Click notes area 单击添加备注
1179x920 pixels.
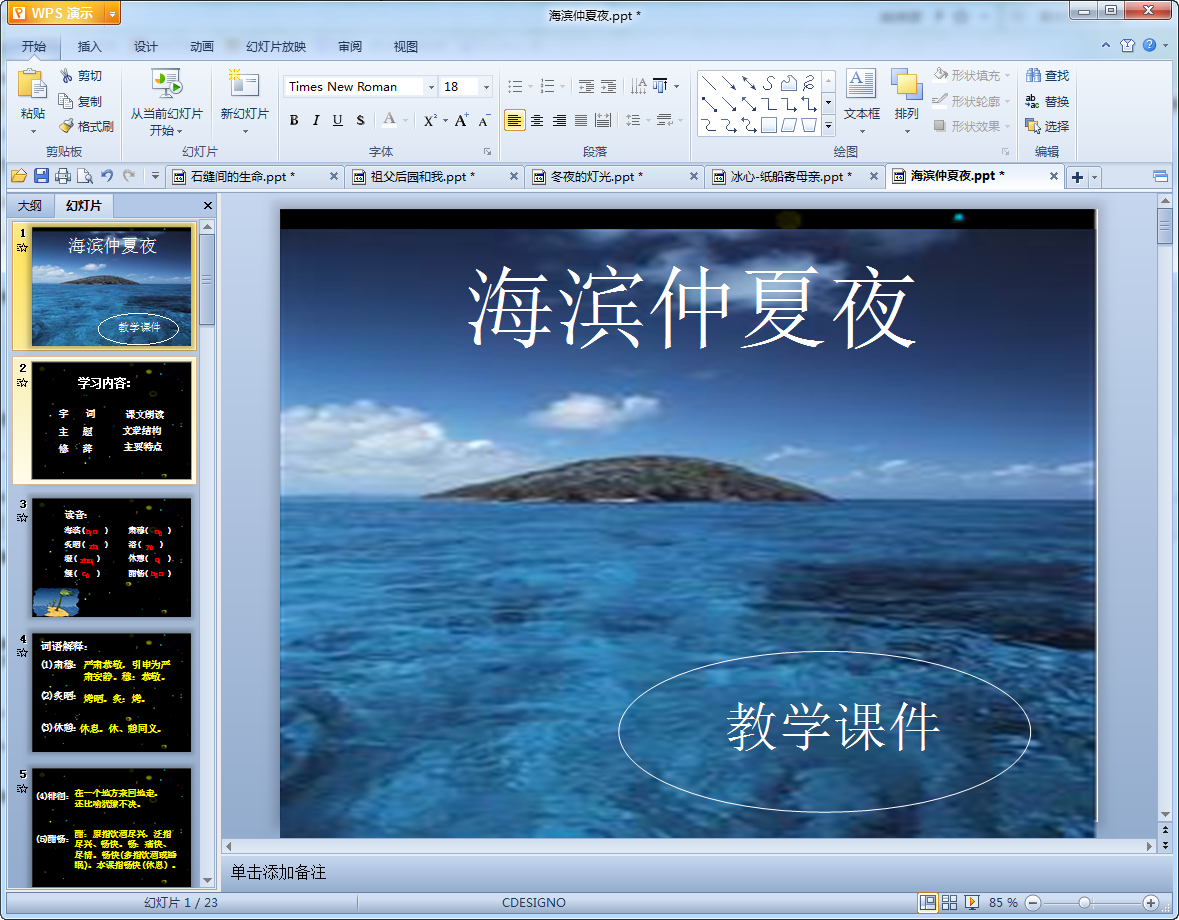278,873
